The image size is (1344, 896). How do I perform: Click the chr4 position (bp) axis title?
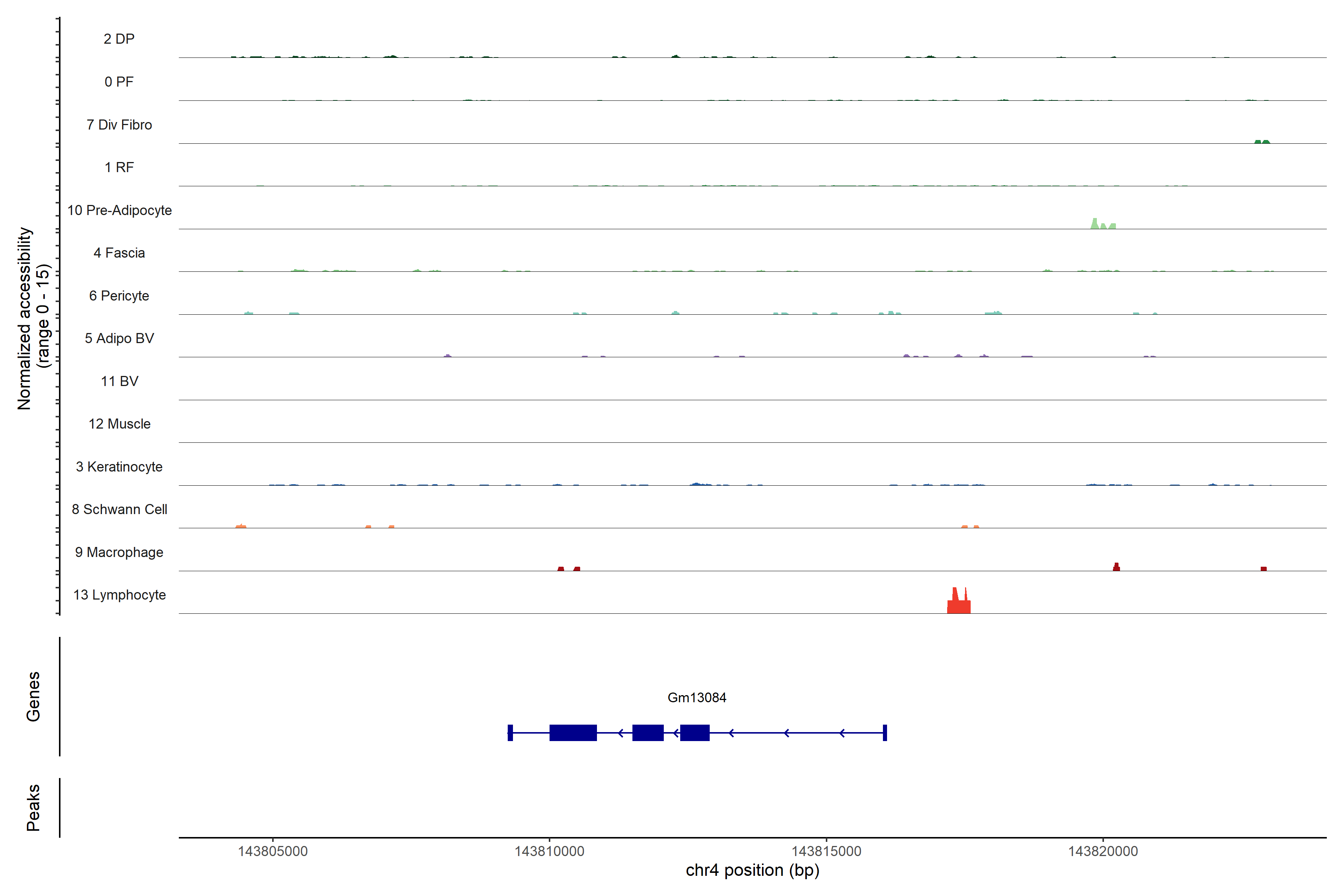point(752,870)
